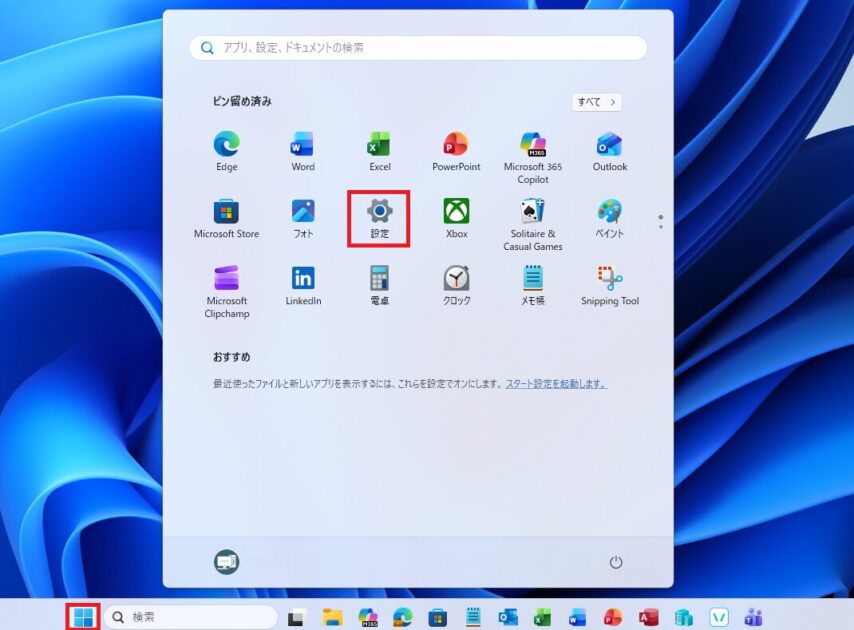854x630 pixels.
Task: Expand the すべて (All apps) list
Action: coord(597,102)
